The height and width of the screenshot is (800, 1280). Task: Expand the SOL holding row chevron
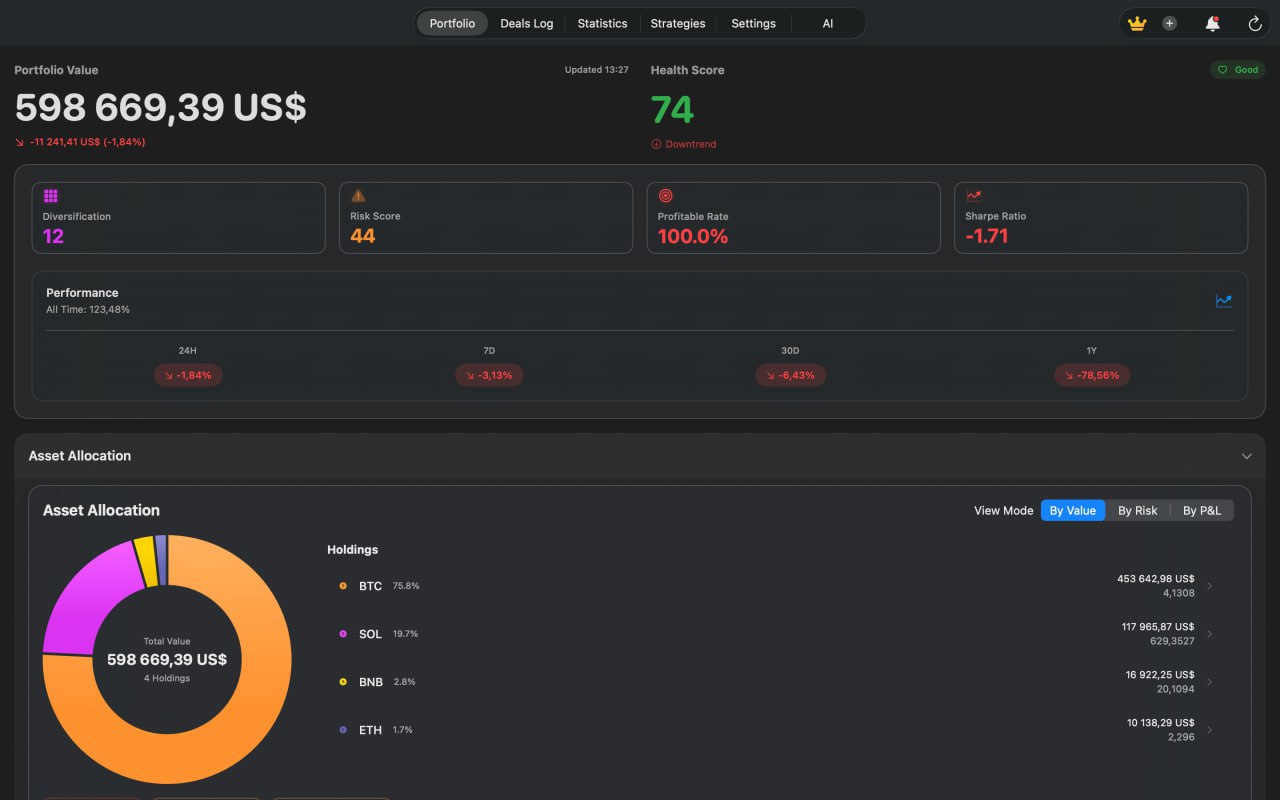click(1210, 634)
